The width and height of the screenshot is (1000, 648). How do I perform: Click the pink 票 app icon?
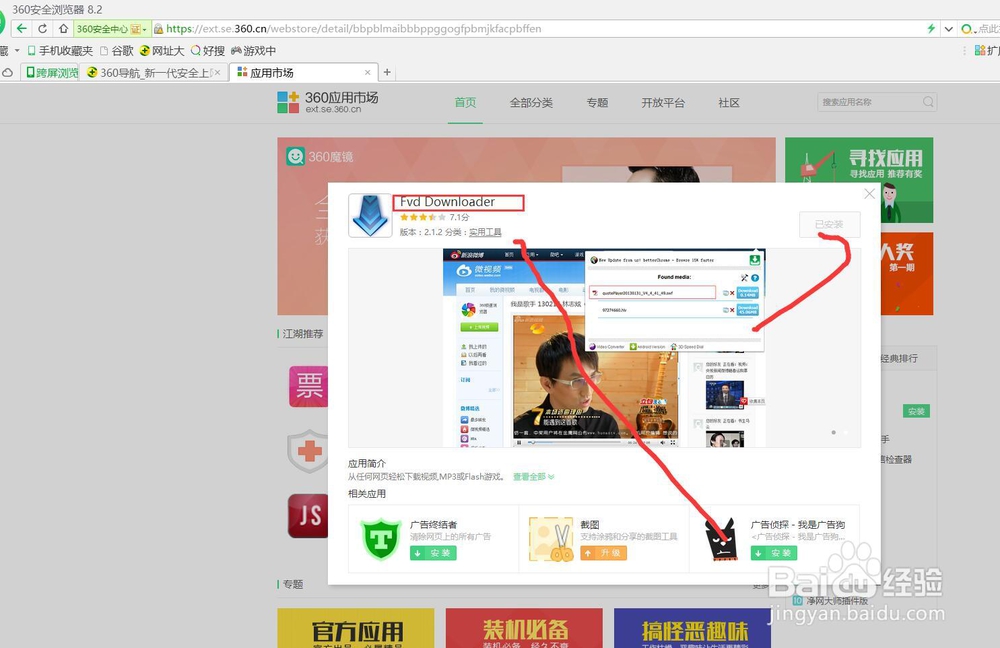[x=309, y=386]
